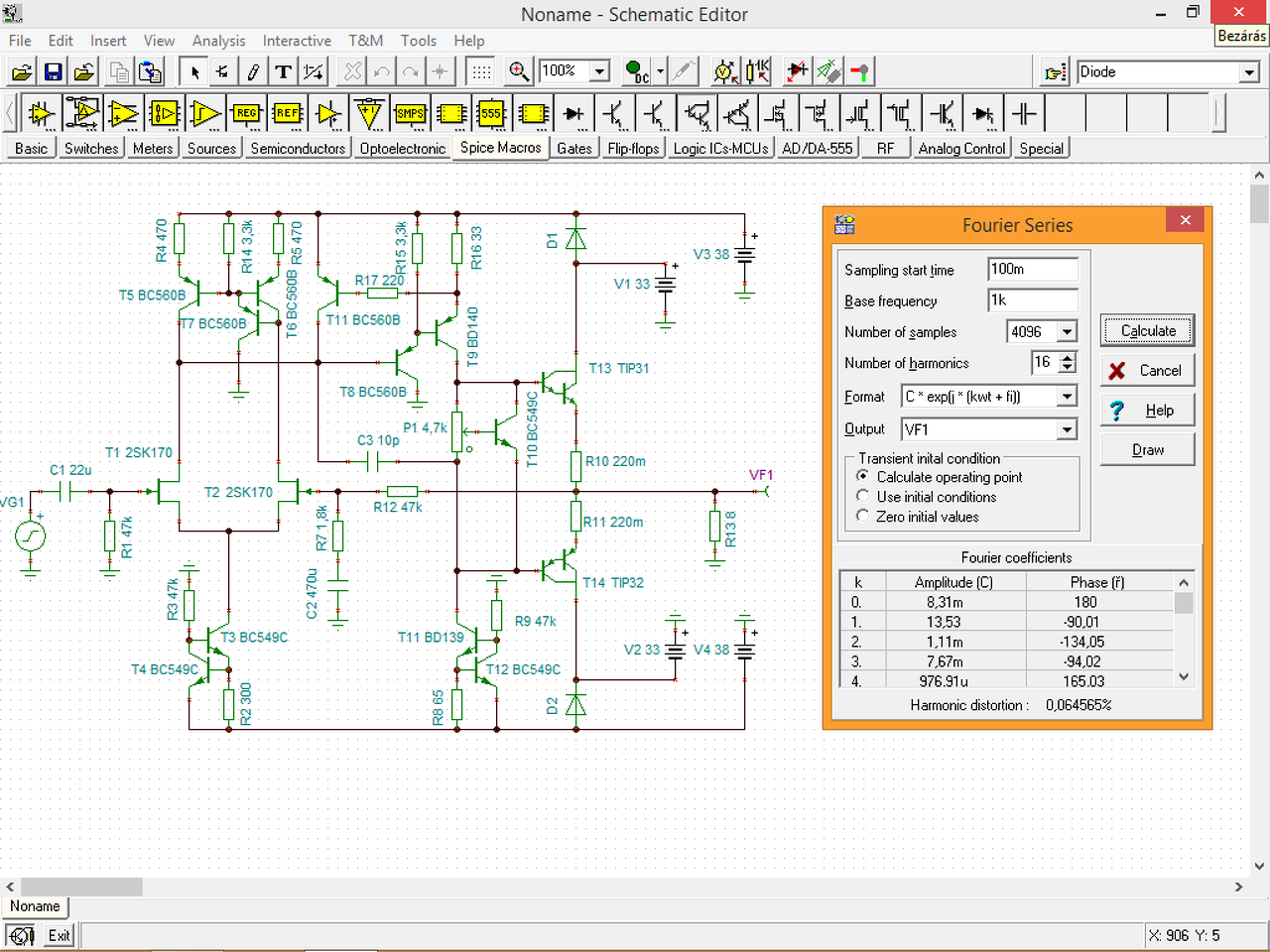Select Calculate operating point option
The height and width of the screenshot is (952, 1270).
point(863,477)
